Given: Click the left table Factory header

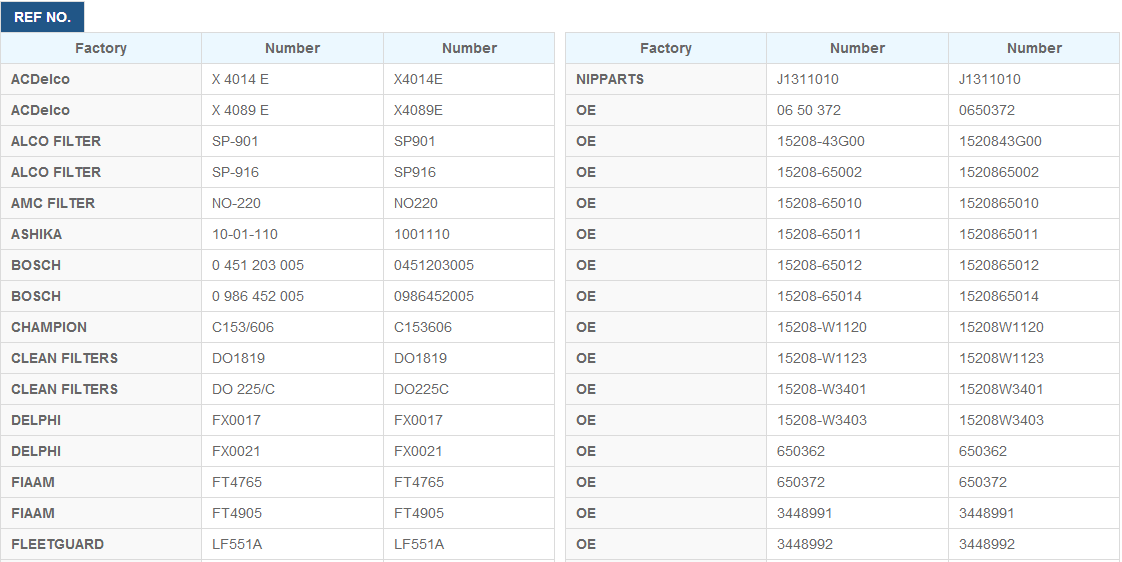Looking at the screenshot, I should point(101,48).
